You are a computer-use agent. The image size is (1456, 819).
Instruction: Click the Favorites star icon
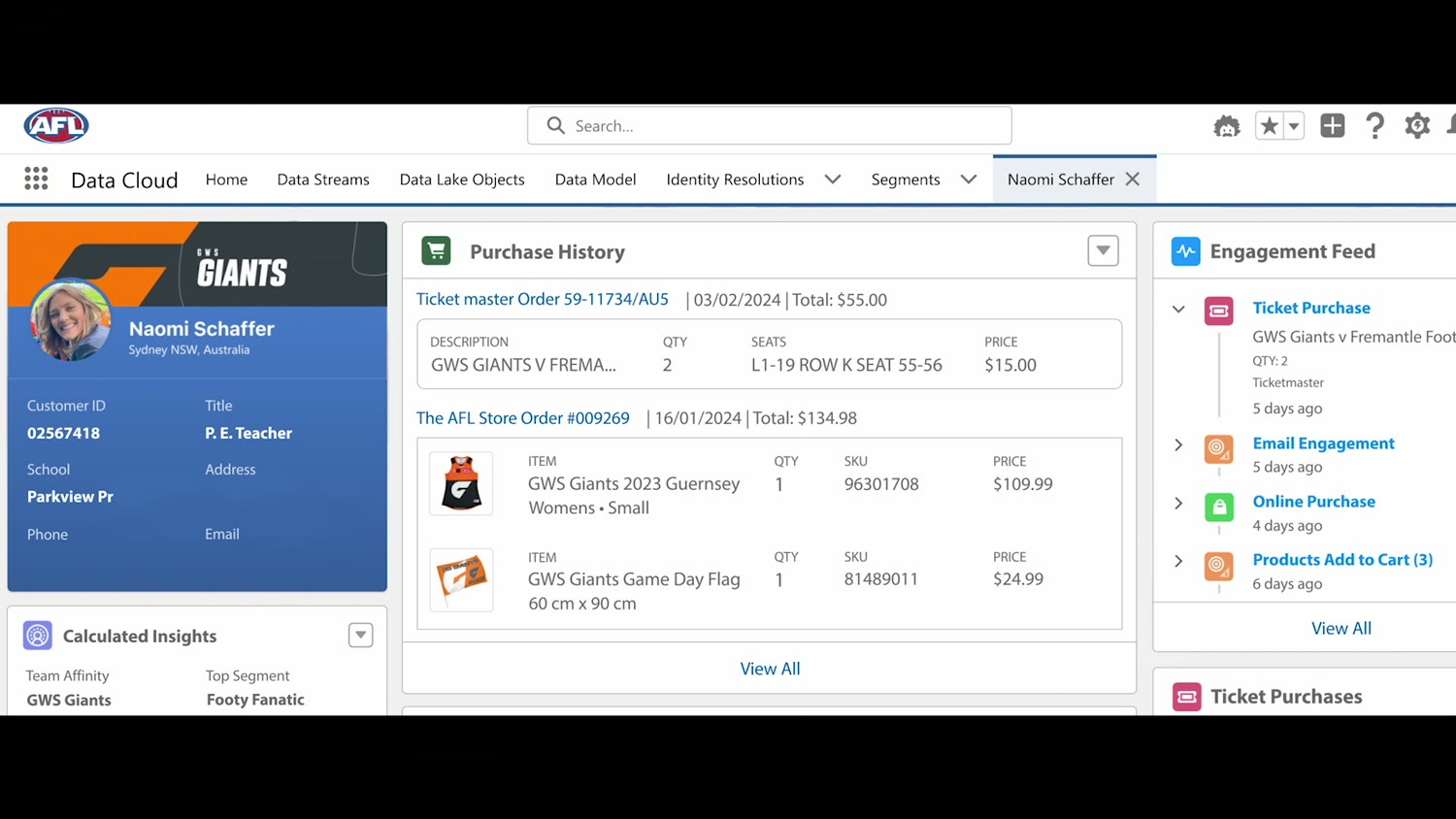click(x=1269, y=126)
